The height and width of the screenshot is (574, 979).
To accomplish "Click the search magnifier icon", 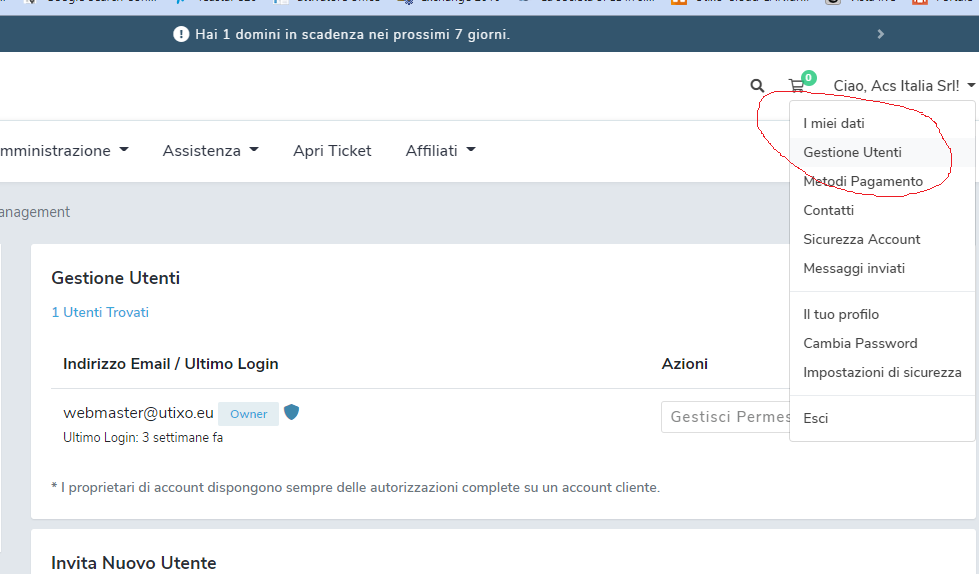I will click(x=757, y=86).
